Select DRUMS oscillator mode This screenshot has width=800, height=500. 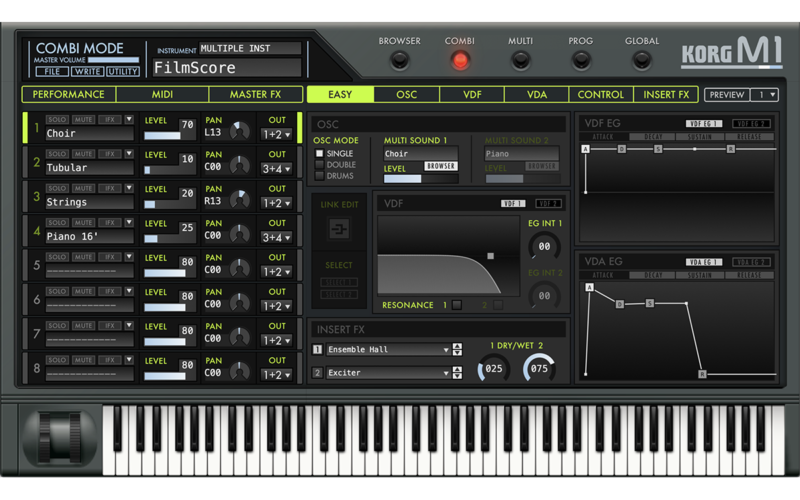pyautogui.click(x=319, y=176)
